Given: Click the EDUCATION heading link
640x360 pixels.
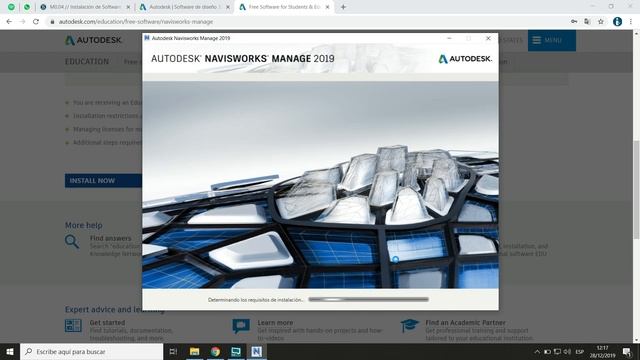Looking at the screenshot, I should [x=87, y=62].
